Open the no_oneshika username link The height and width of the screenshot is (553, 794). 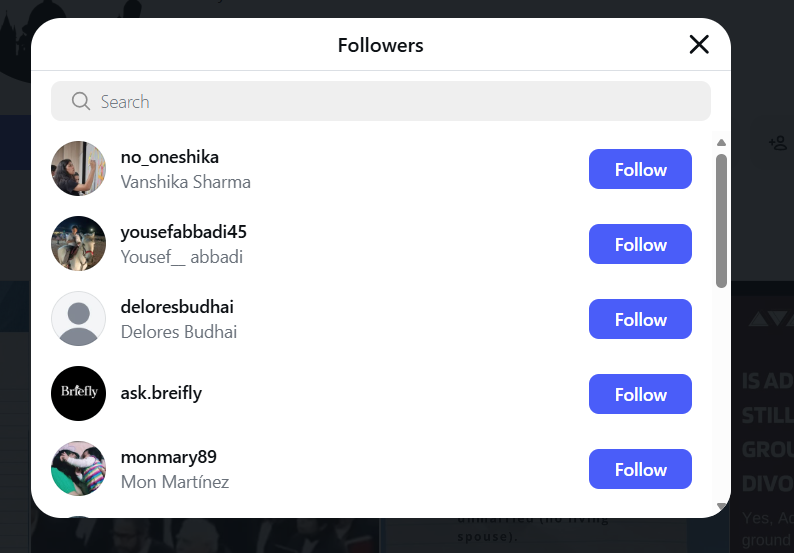click(x=169, y=157)
